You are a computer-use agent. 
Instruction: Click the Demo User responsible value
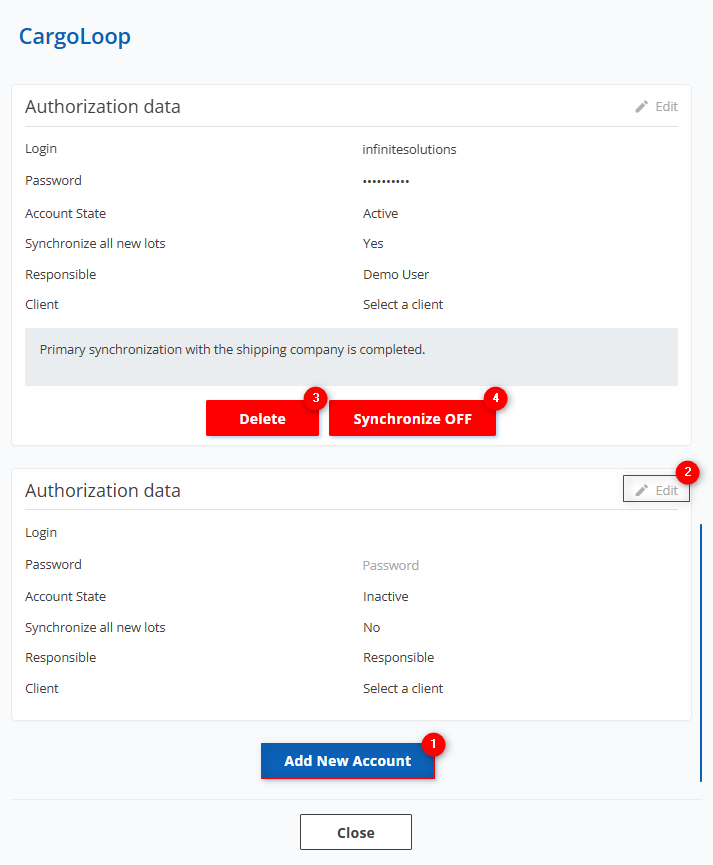[396, 274]
